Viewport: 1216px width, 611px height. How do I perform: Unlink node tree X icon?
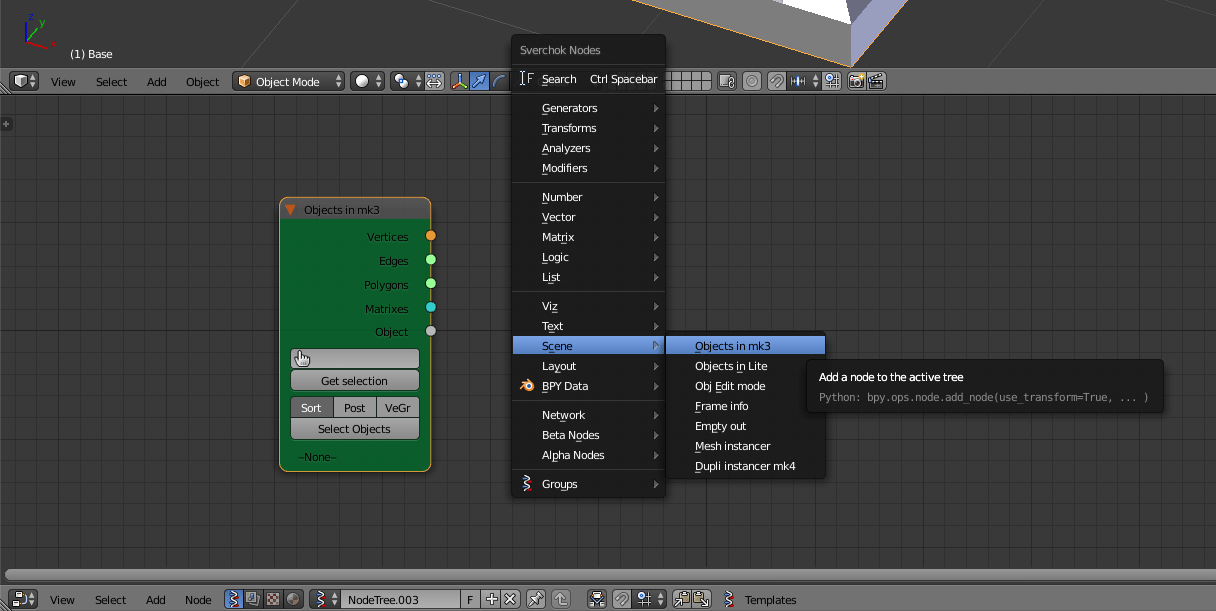point(510,599)
